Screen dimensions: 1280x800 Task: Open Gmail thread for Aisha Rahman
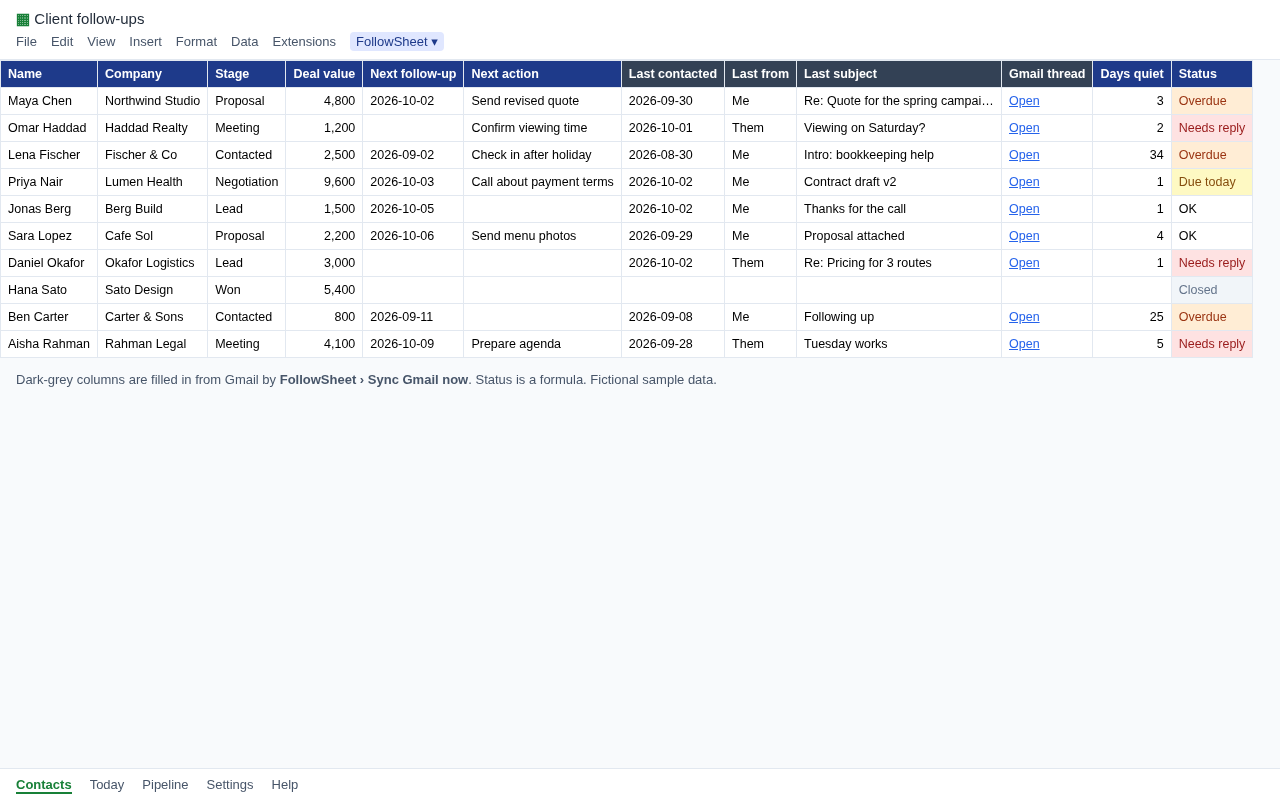tap(1024, 344)
